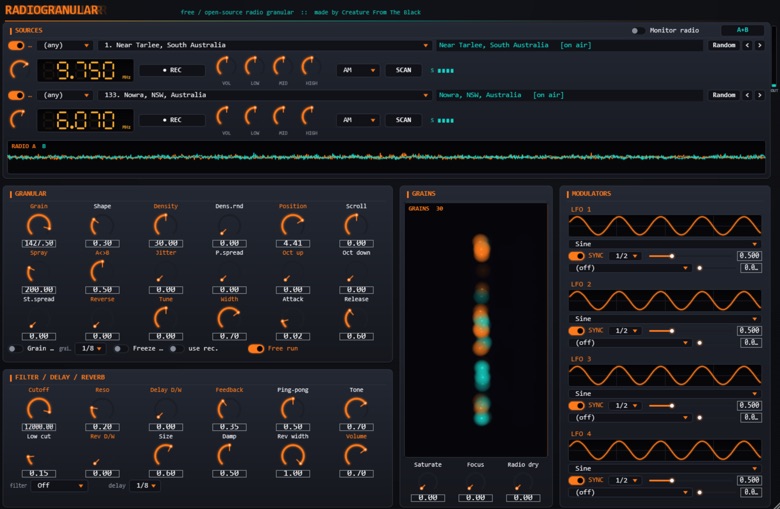This screenshot has height=509, width=780.
Task: Click the Rev width knob
Action: pos(292,456)
